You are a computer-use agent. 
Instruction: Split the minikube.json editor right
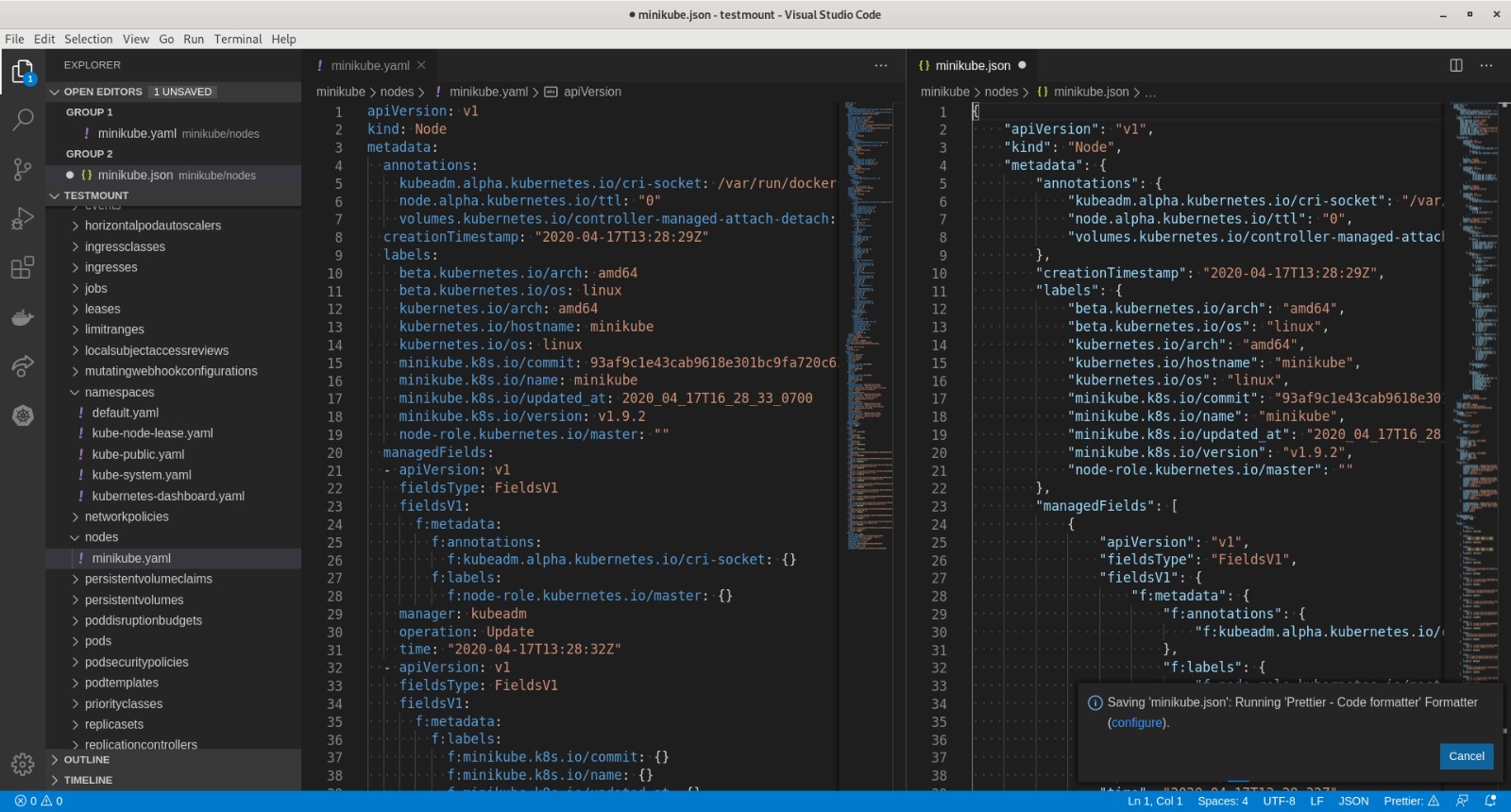(1456, 65)
